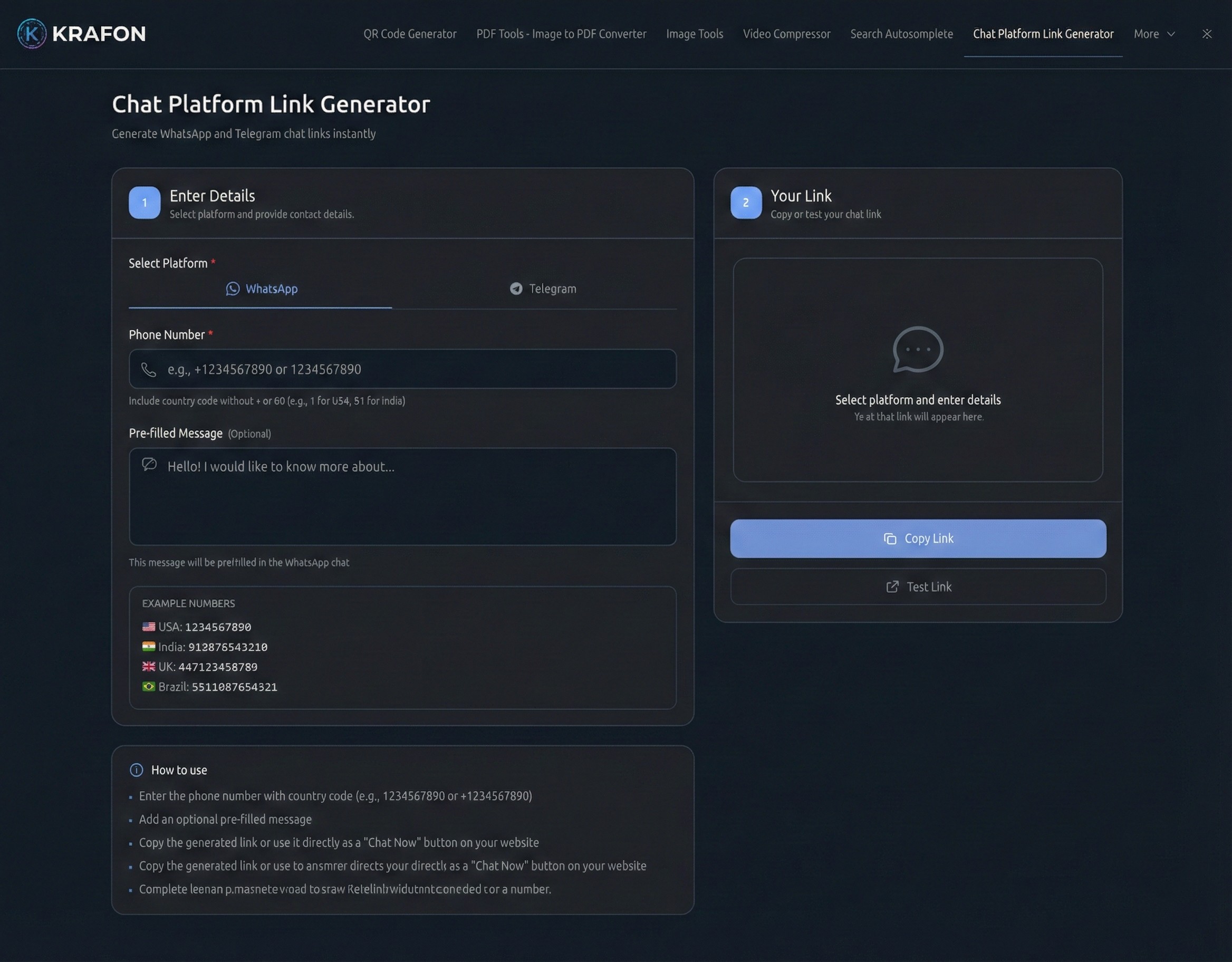
Task: Click the "How to use" heading
Action: click(179, 770)
